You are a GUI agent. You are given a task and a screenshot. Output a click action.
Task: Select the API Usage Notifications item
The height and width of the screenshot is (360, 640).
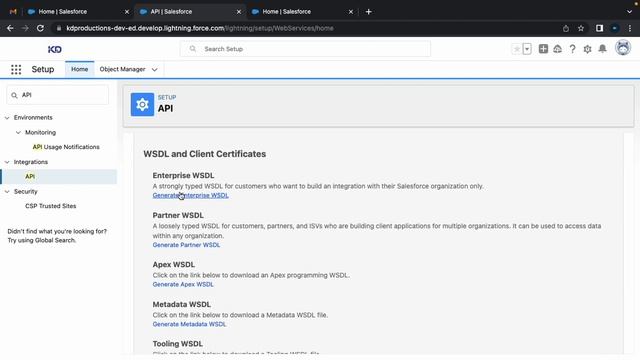tap(66, 147)
